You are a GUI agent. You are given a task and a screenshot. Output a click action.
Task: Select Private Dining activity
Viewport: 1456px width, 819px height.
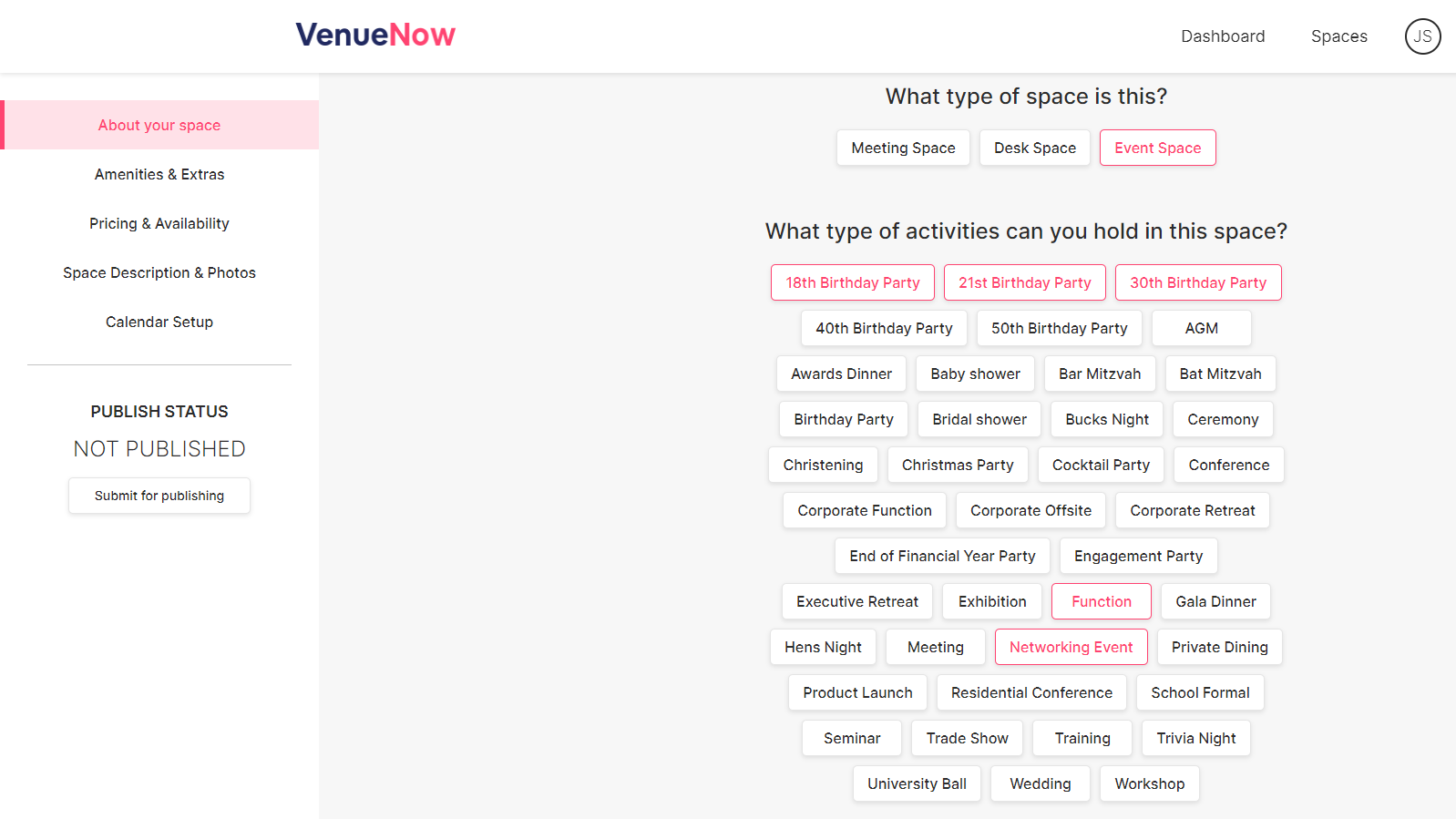pyautogui.click(x=1220, y=647)
